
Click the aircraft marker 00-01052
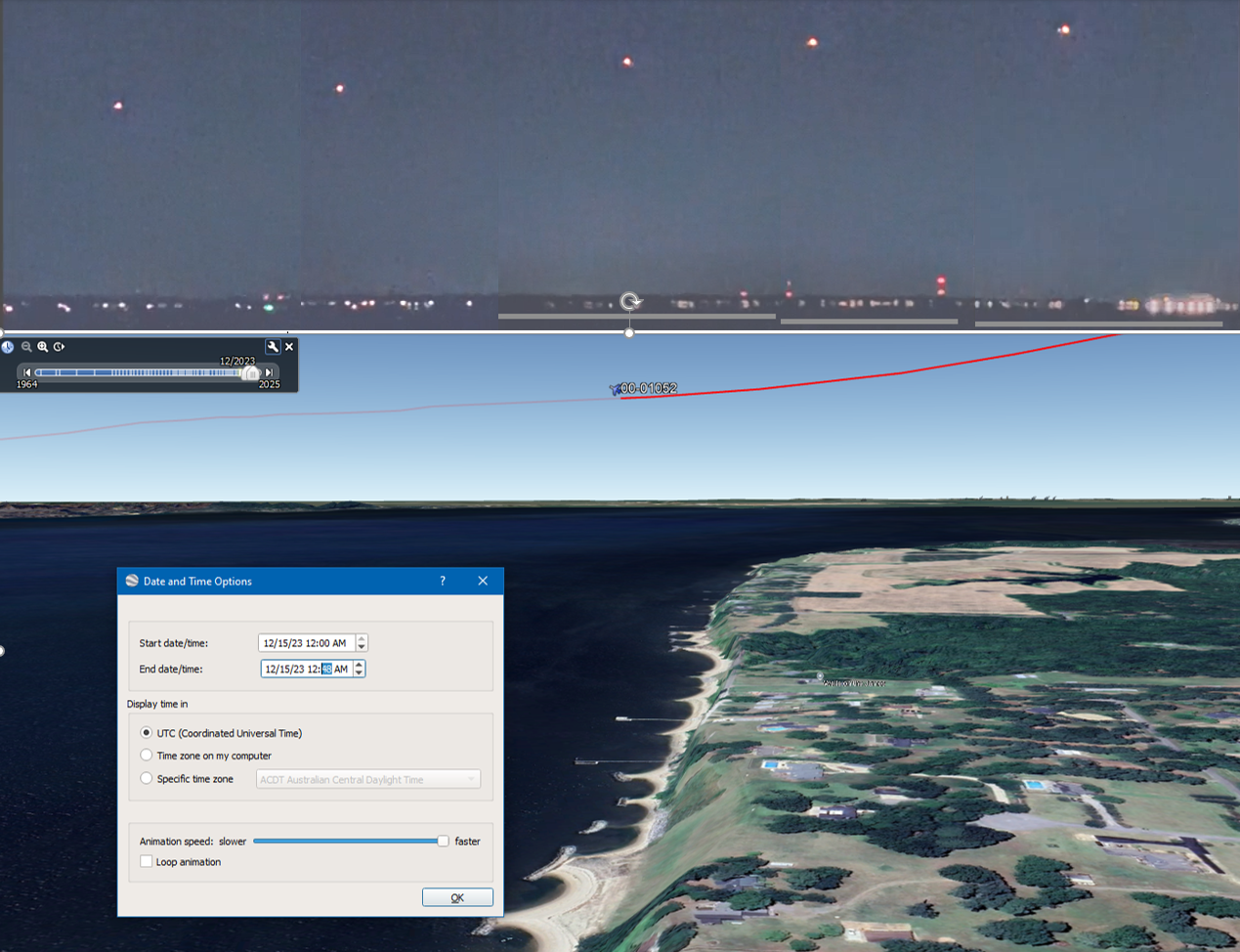[615, 389]
